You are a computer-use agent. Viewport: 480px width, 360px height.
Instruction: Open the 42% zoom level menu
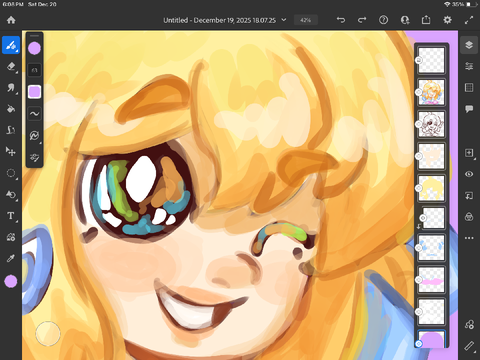pos(305,20)
